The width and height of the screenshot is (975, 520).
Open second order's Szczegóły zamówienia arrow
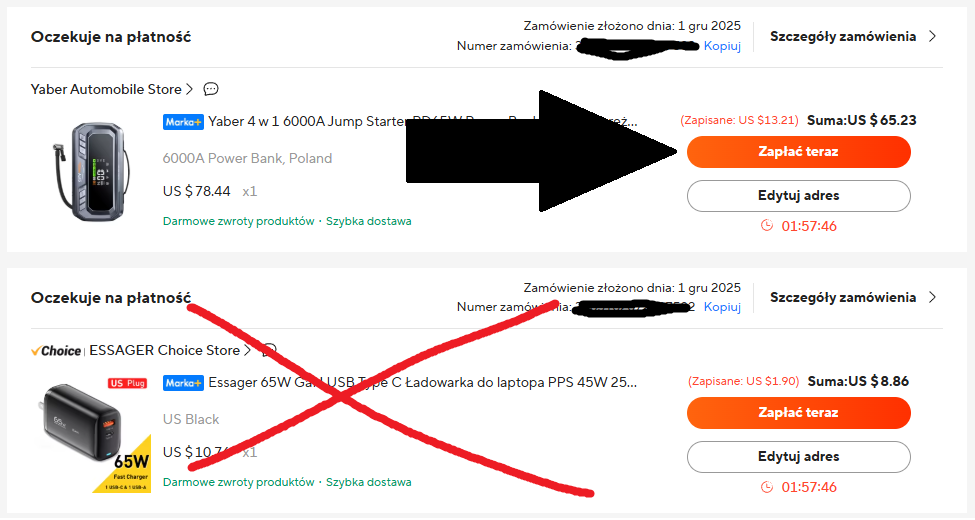tap(932, 297)
